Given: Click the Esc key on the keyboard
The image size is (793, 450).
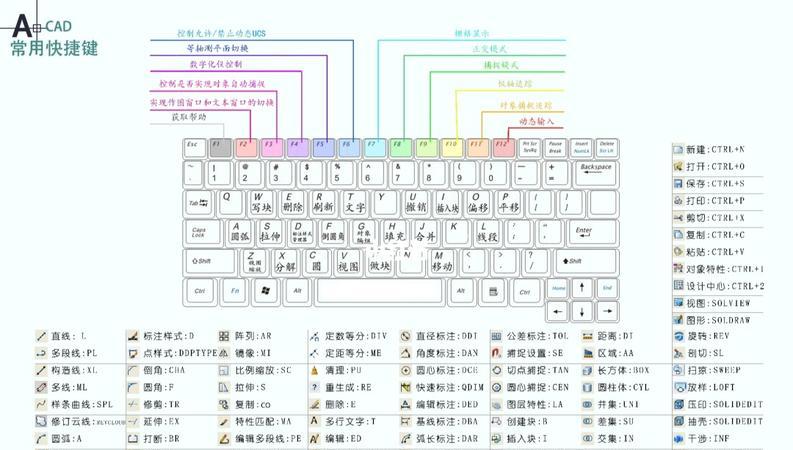Looking at the screenshot, I should [195, 148].
